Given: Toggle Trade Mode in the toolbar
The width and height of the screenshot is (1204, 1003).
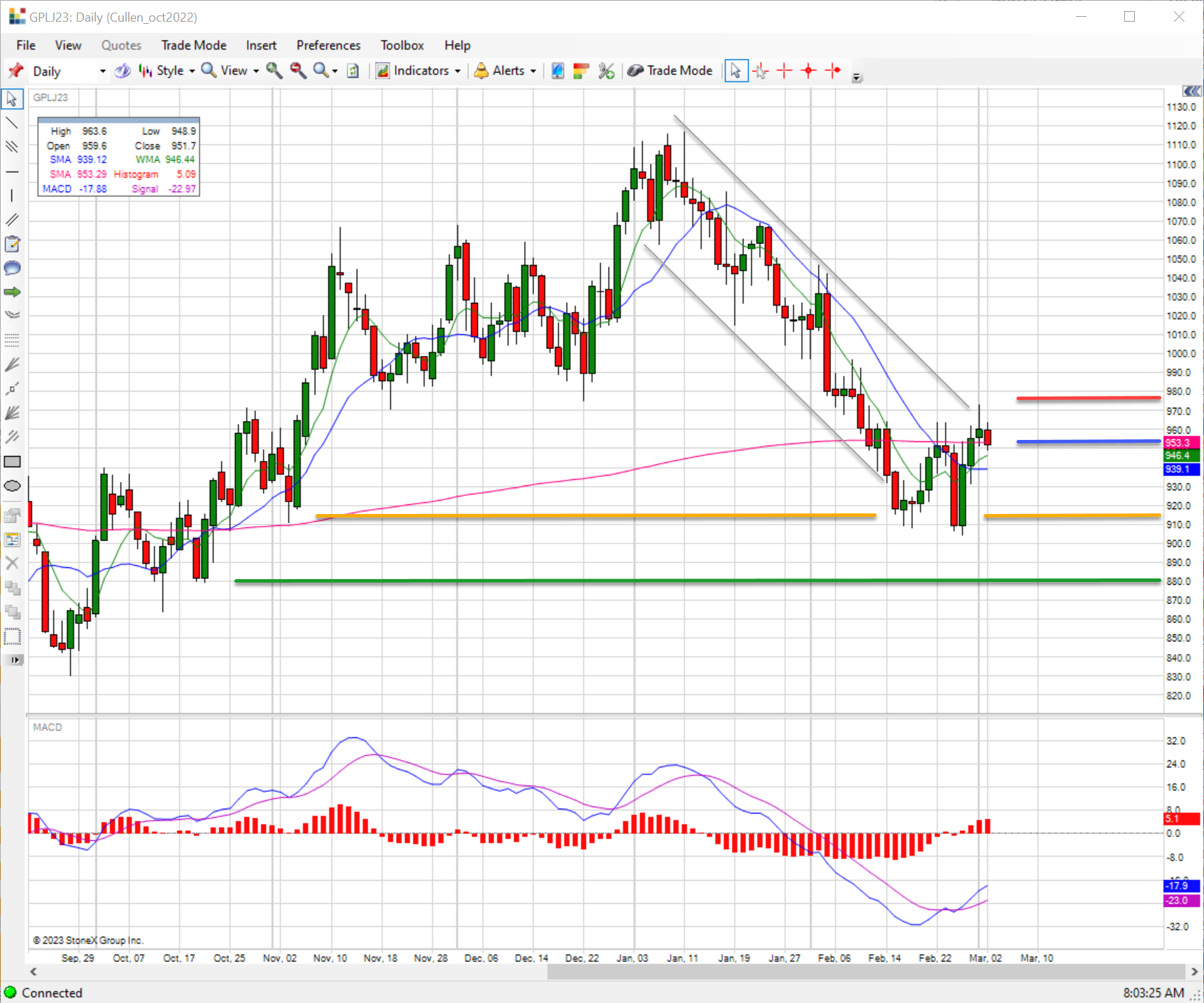Looking at the screenshot, I should coord(670,71).
